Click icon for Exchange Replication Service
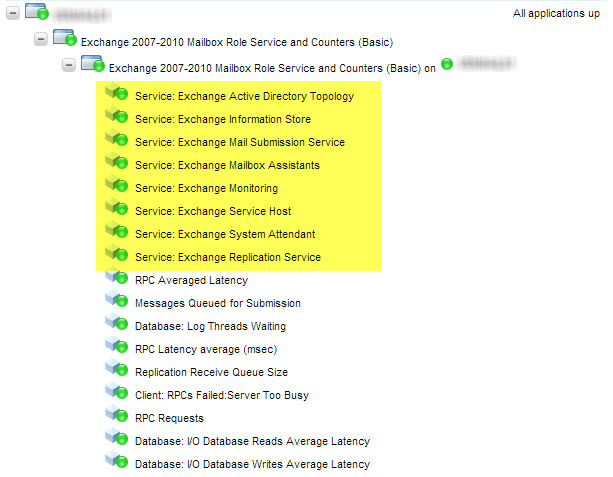 pos(117,253)
